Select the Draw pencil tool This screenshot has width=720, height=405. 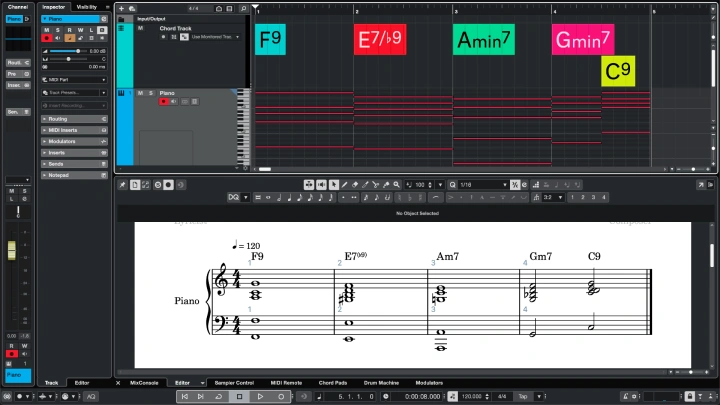344,185
